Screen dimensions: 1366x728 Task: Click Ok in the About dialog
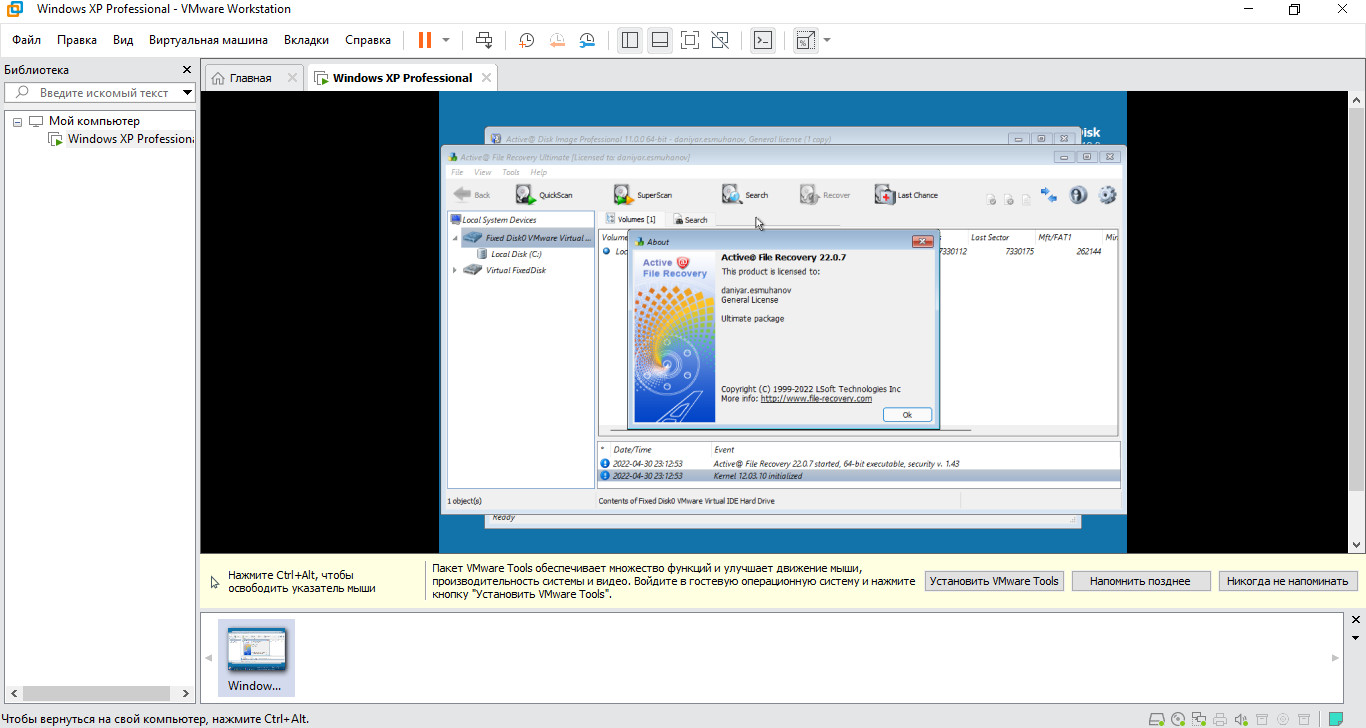click(907, 414)
